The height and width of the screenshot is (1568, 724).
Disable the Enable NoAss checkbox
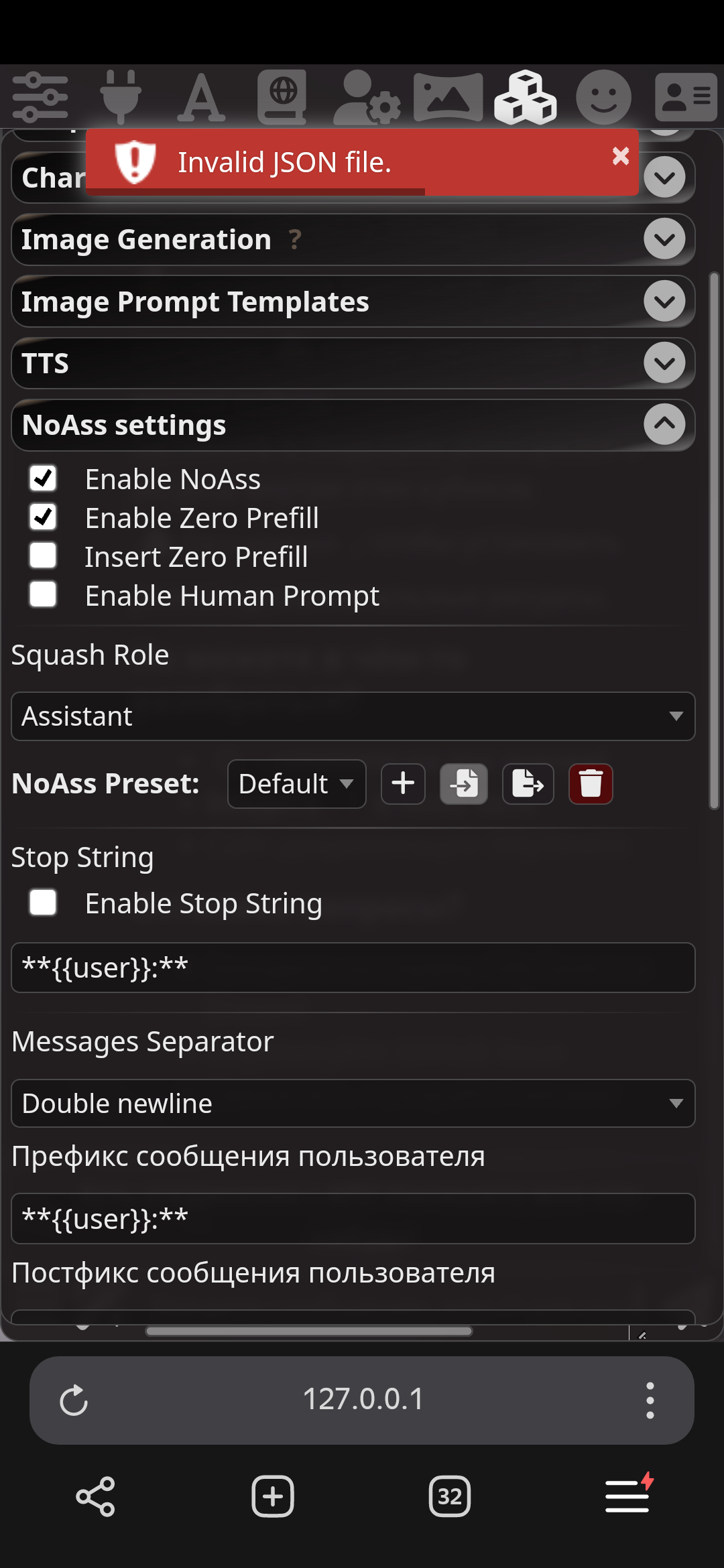(x=43, y=478)
